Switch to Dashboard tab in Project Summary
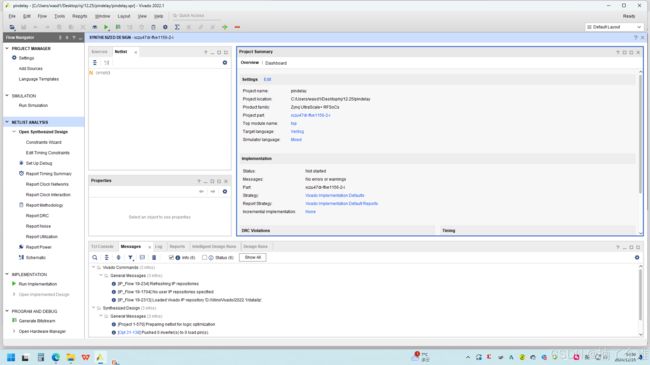Screen dimensions: 650x365 [276, 63]
